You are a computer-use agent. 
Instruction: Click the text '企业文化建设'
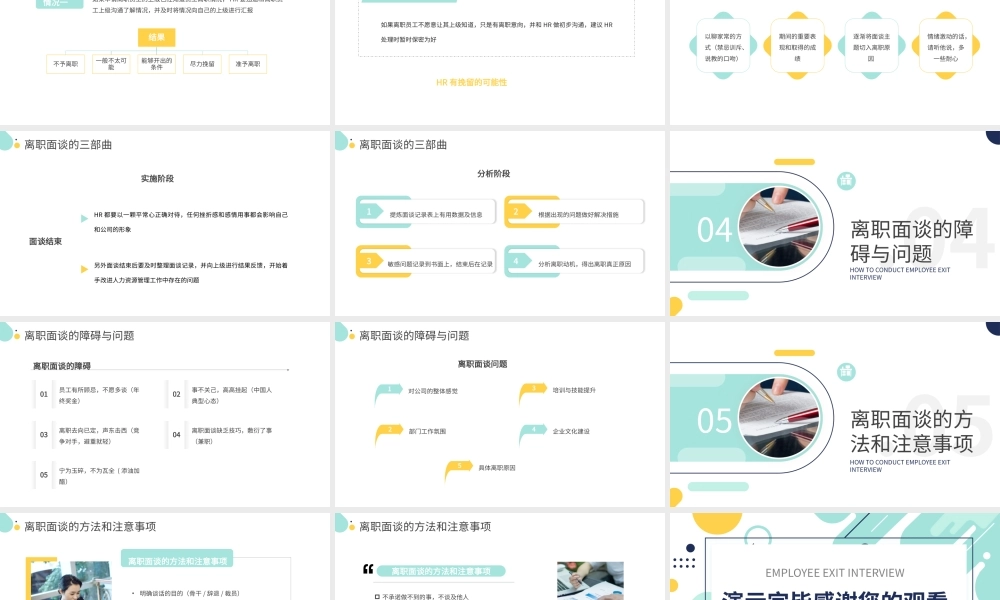click(571, 431)
